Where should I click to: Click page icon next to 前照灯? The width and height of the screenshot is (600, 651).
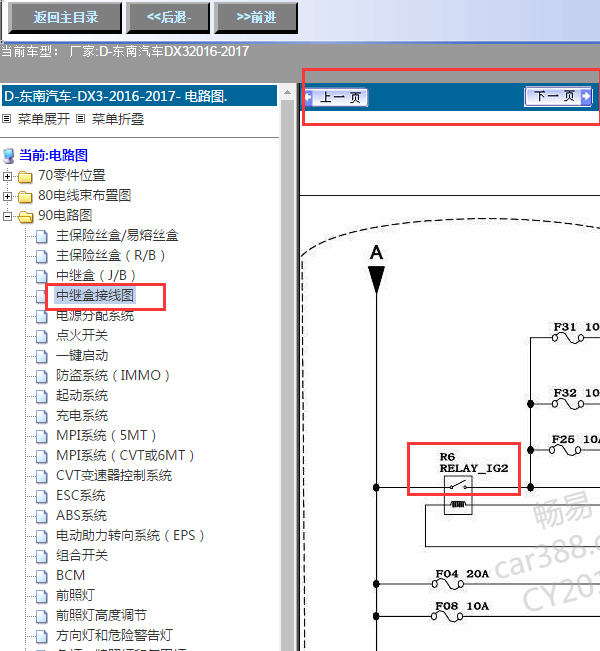[x=42, y=596]
